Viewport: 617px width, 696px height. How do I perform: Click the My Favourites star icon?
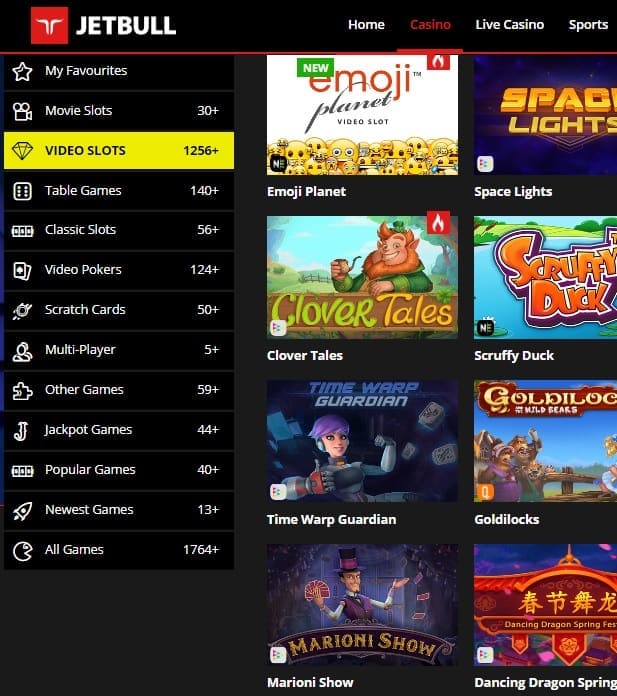pyautogui.click(x=22, y=71)
